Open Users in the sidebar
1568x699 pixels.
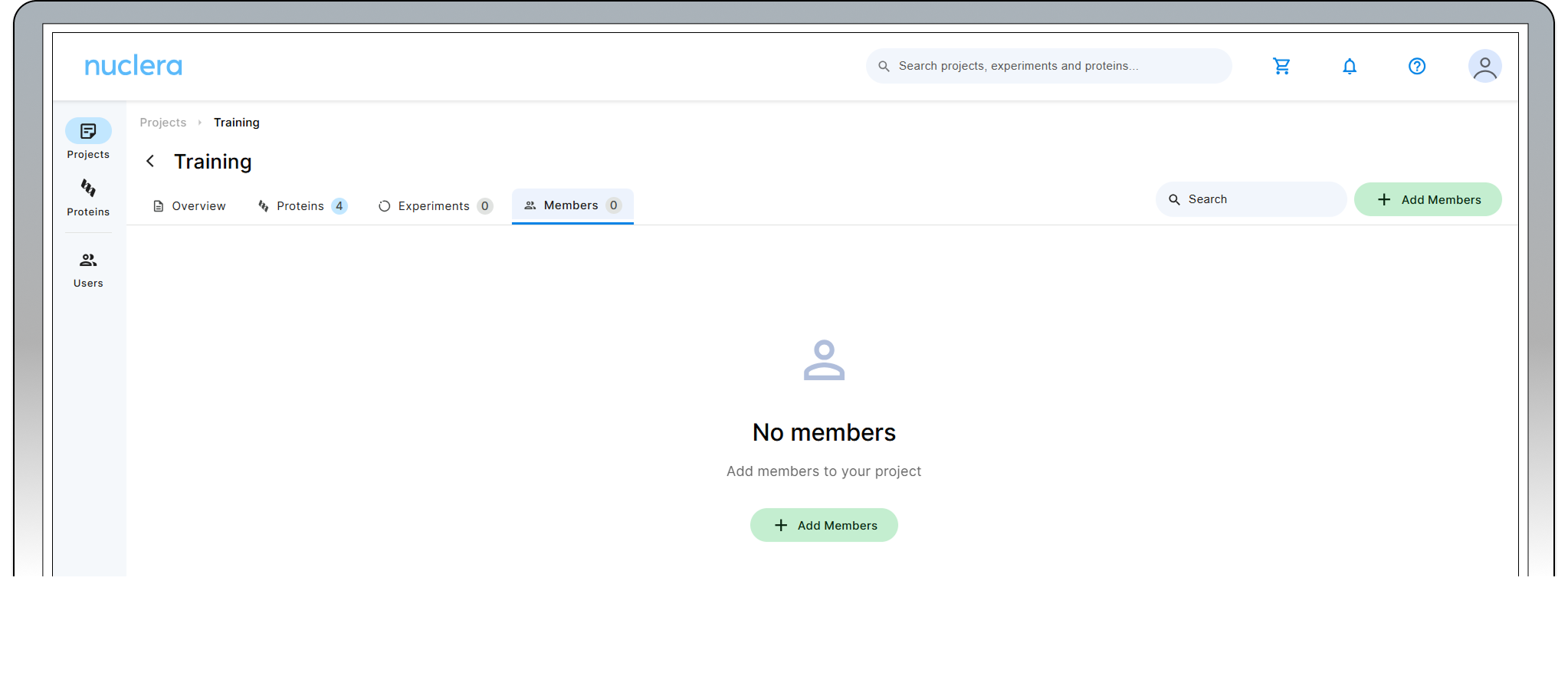coord(88,270)
